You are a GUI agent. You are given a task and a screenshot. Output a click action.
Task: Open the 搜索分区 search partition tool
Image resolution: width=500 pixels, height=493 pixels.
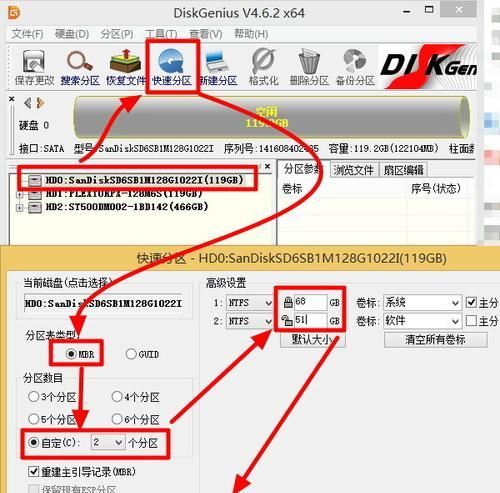[80, 67]
